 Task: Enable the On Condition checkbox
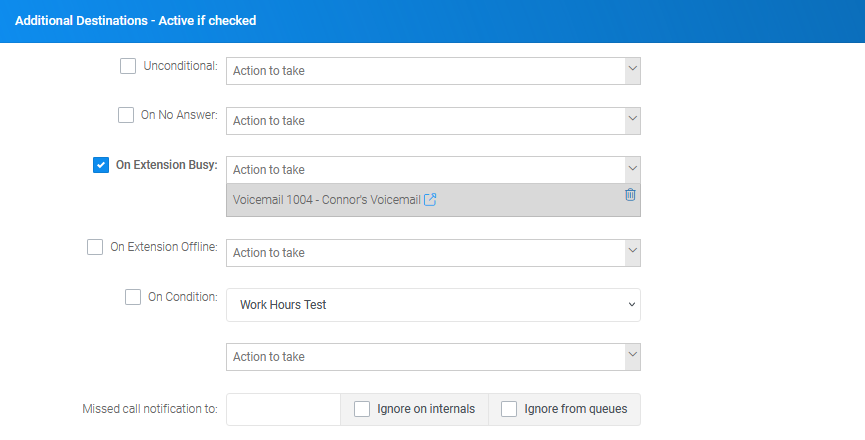click(x=133, y=297)
